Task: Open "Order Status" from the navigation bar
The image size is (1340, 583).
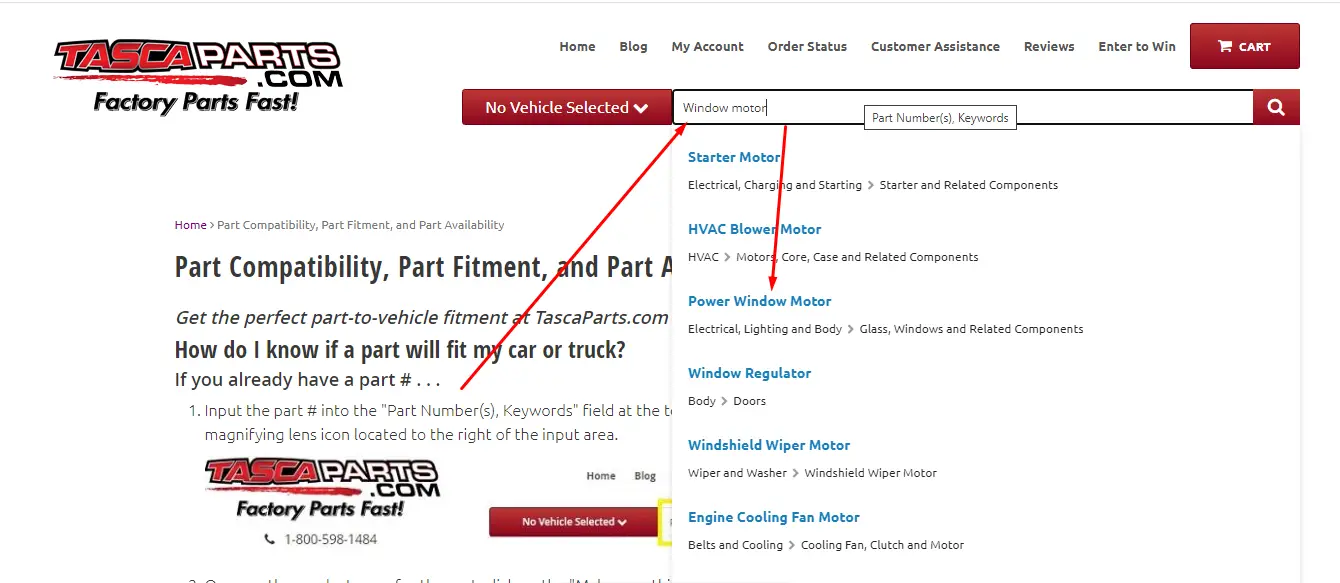Action: pos(807,46)
